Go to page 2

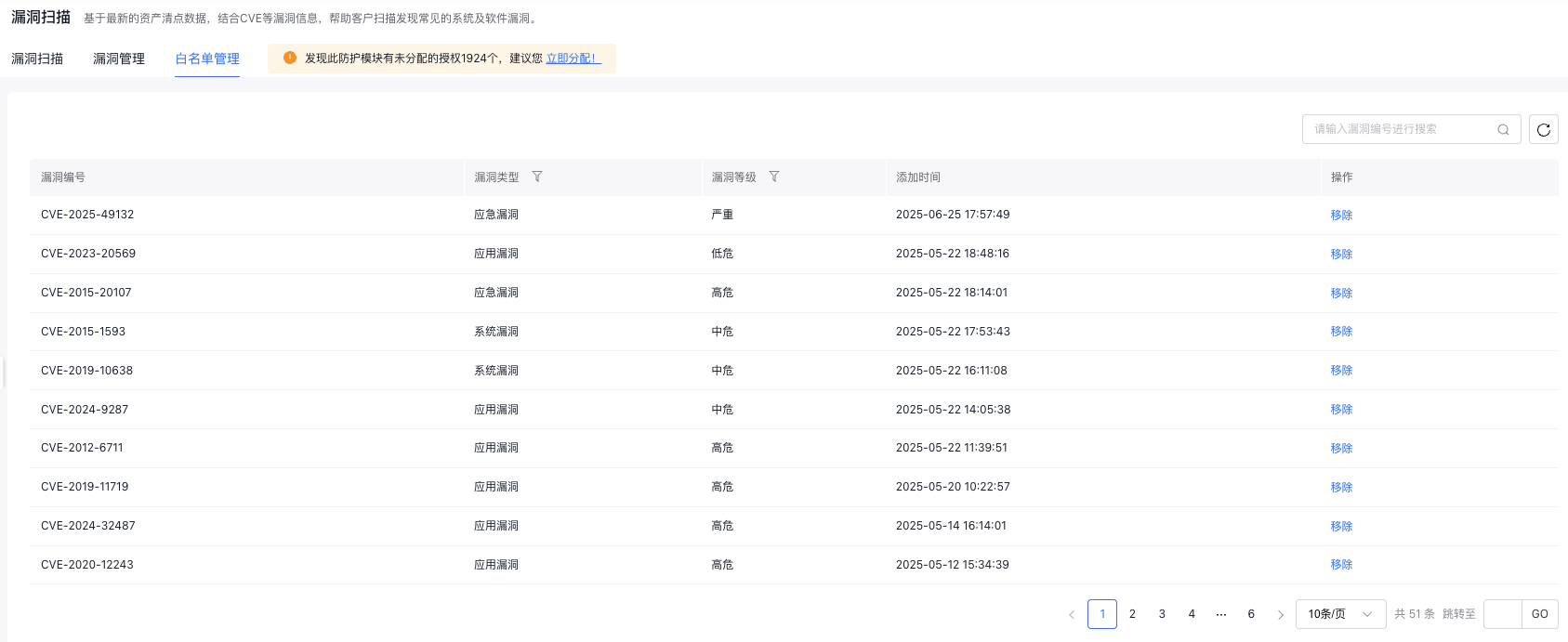1132,614
